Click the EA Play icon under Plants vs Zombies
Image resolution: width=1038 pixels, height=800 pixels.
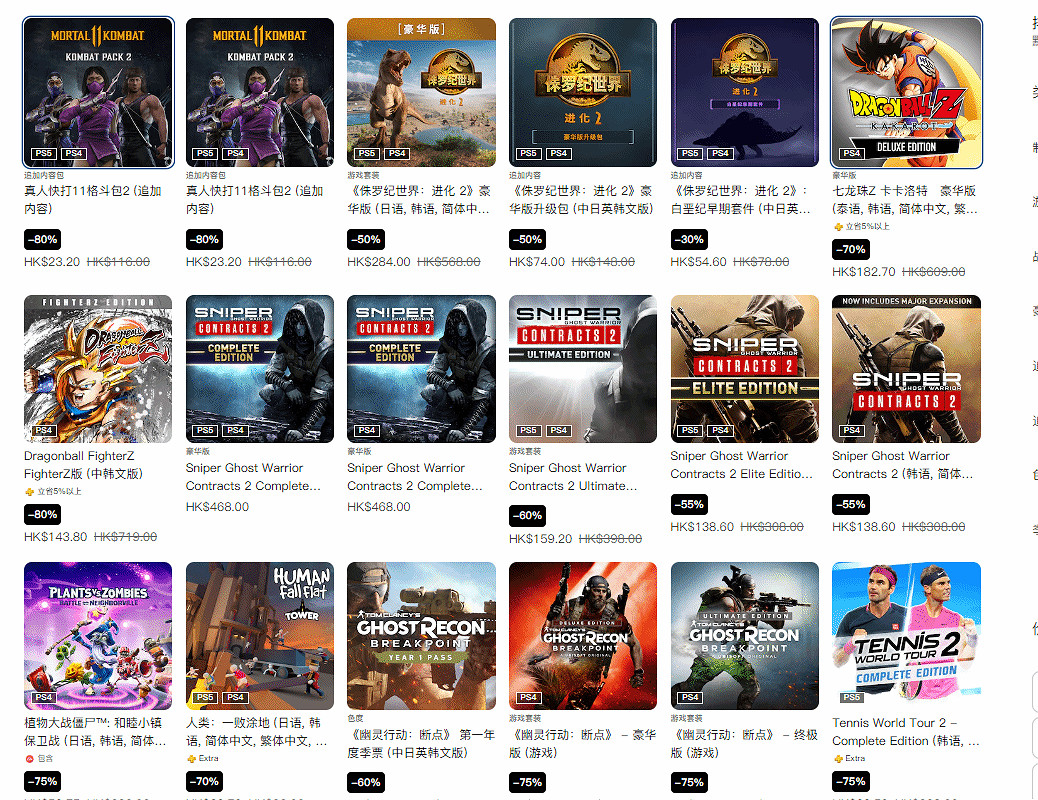(x=29, y=758)
